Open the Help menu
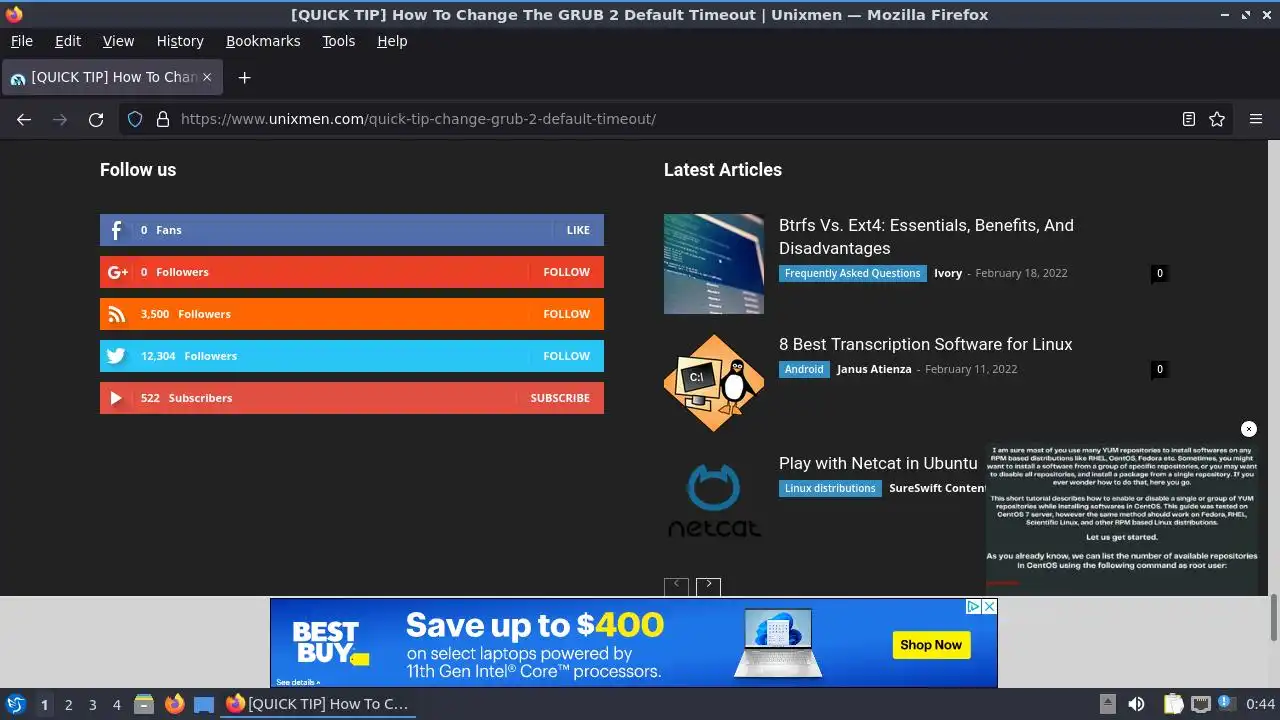This screenshot has width=1280, height=720. [392, 41]
